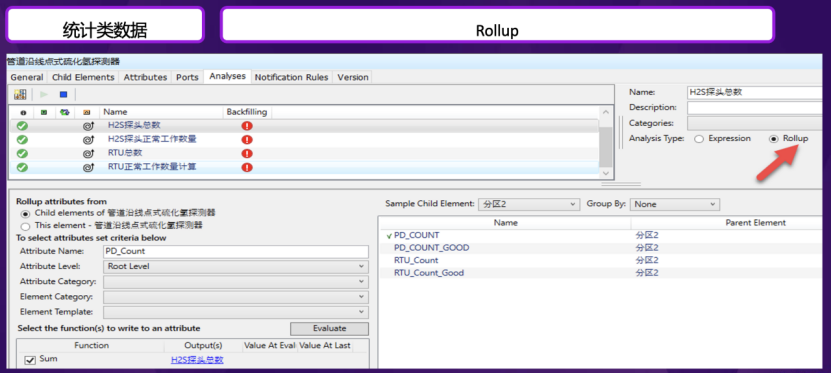
Task: Open the Element Template dropdown
Action: tap(236, 313)
